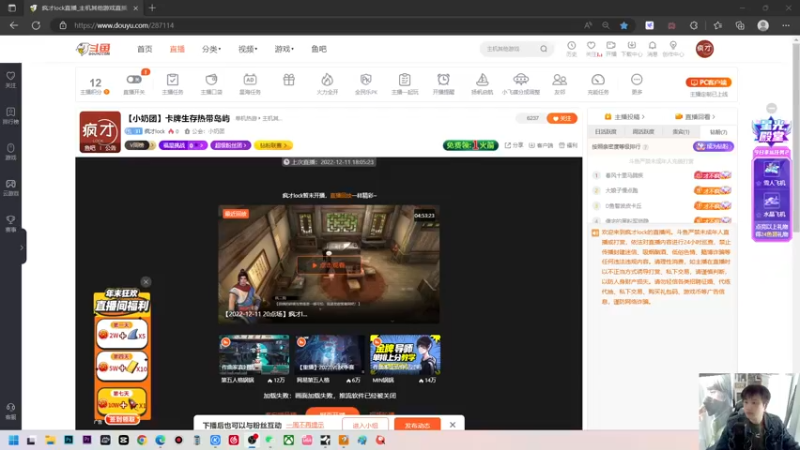Collapse the purple promo with minus icon
Screen dimensions: 800x450
771,108
